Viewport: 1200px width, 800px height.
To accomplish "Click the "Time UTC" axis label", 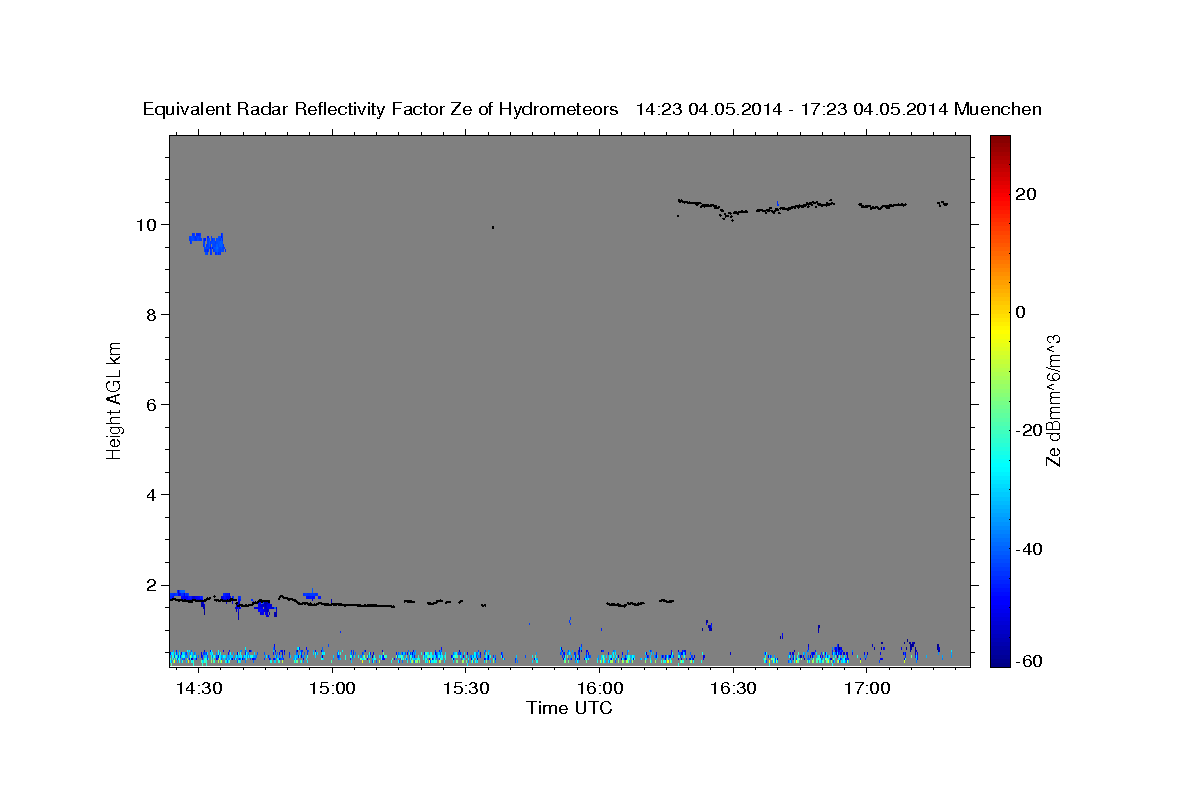I will pos(569,708).
